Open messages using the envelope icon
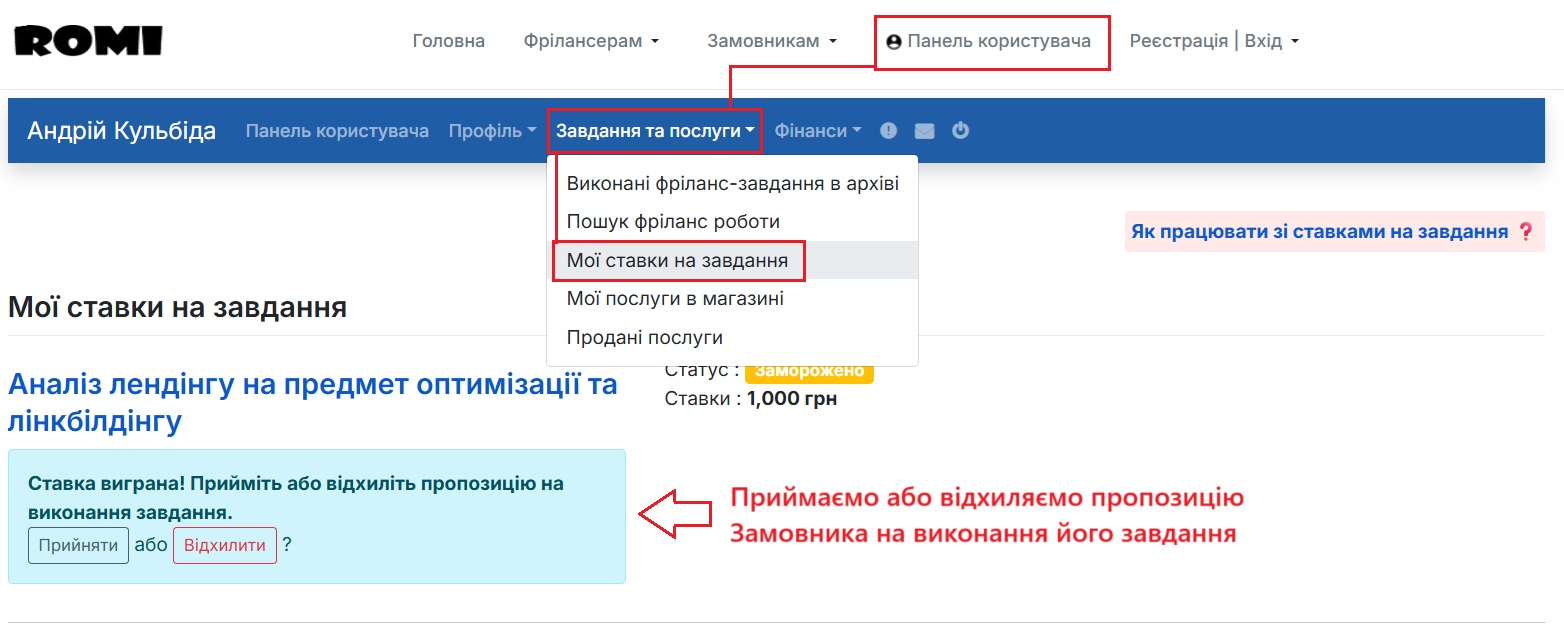Screen dimensions: 1564x629 924,129
